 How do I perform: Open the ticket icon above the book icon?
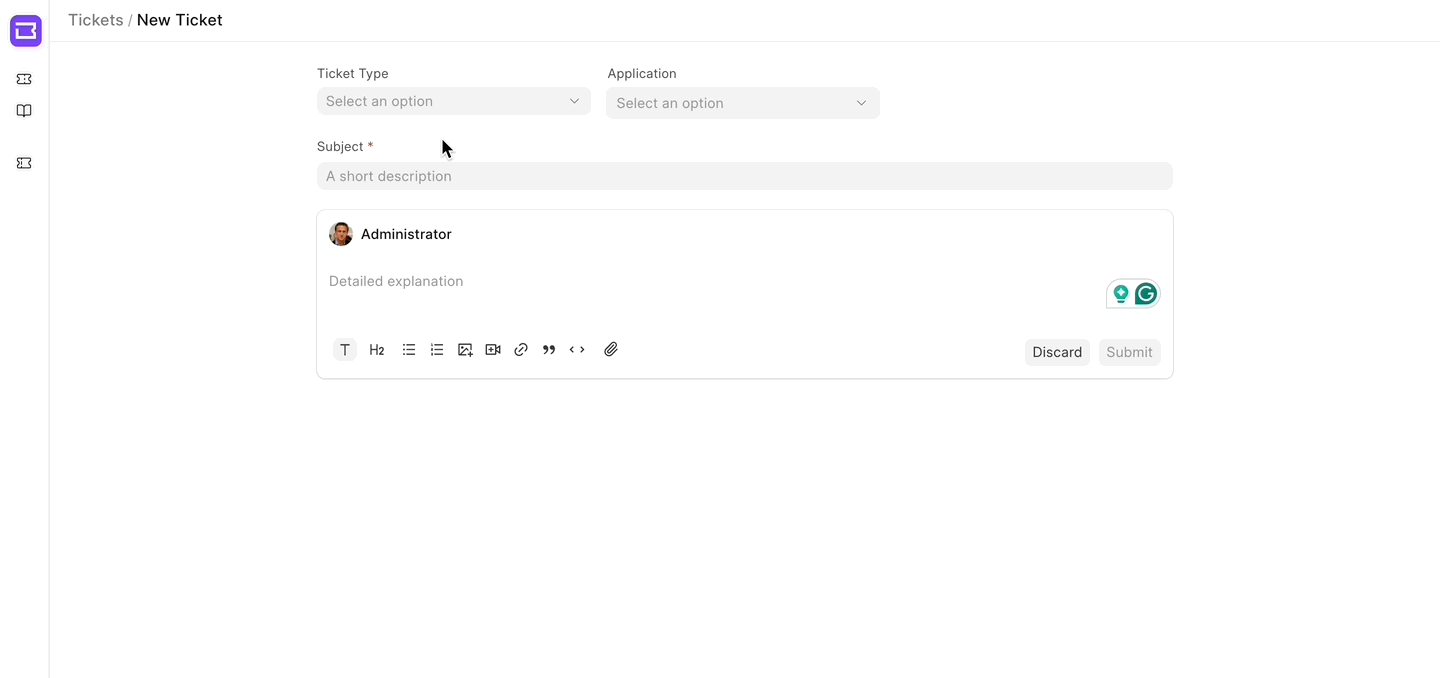point(24,79)
